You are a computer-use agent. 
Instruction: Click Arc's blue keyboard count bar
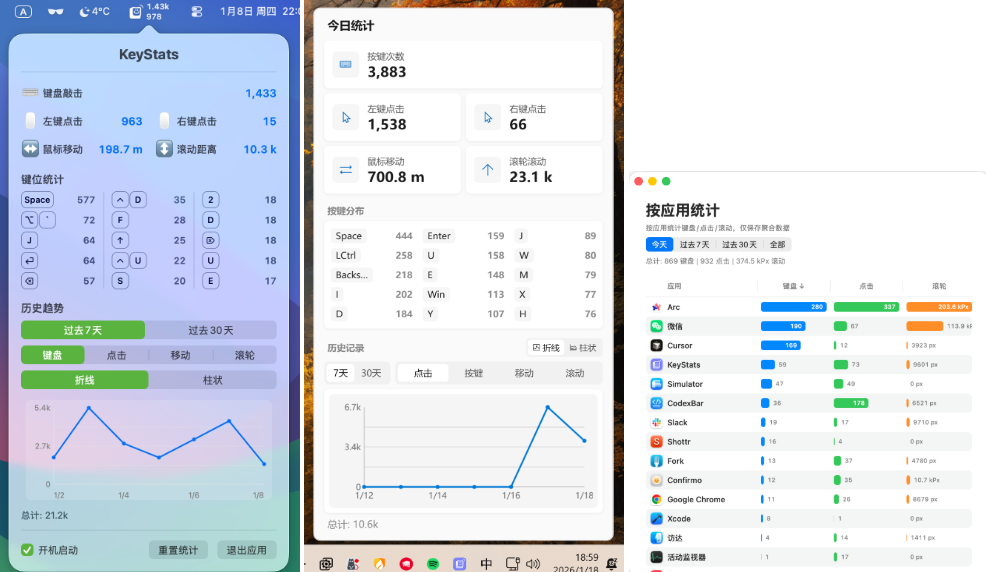[x=793, y=307]
